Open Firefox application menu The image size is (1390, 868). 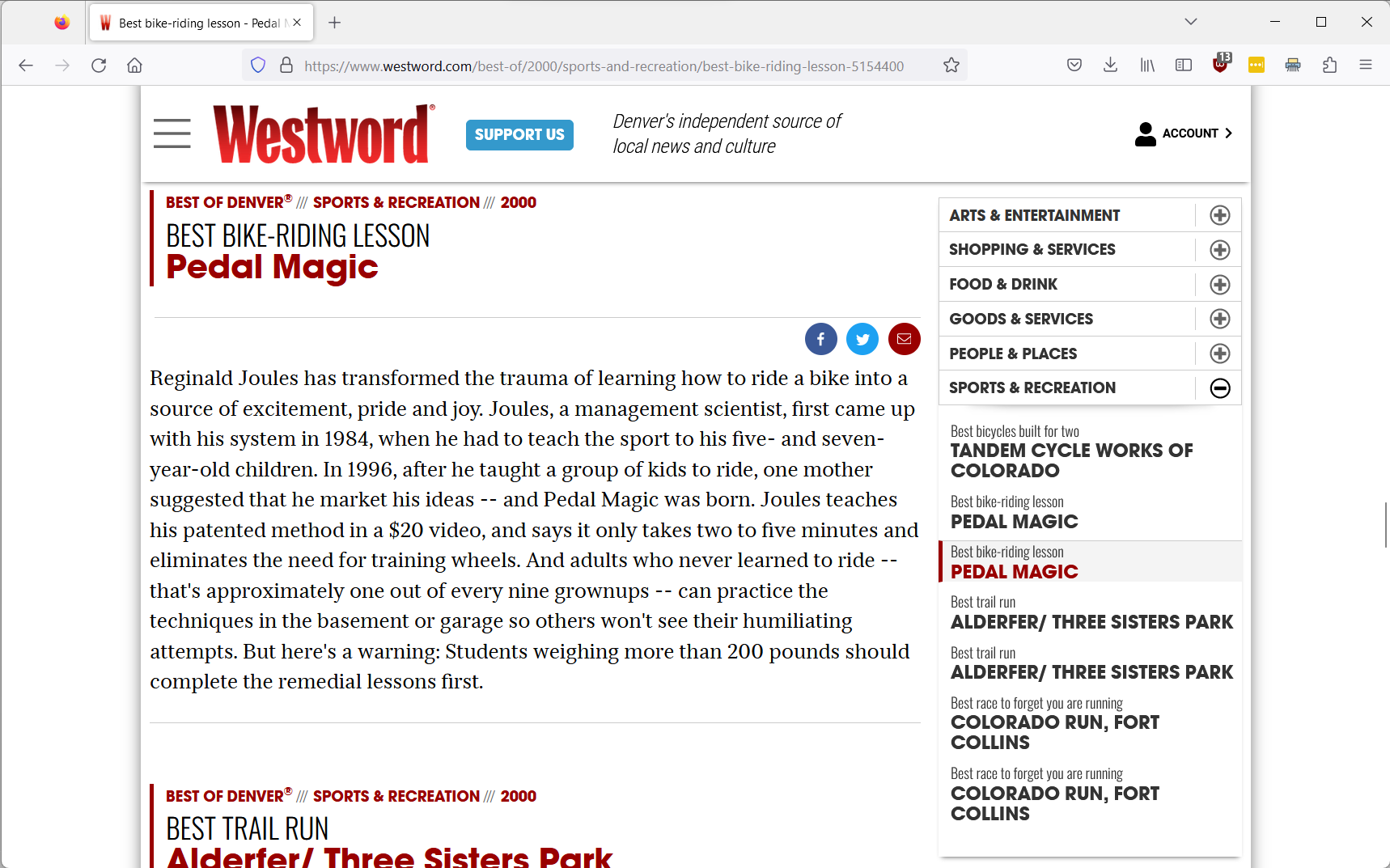tap(1366, 66)
